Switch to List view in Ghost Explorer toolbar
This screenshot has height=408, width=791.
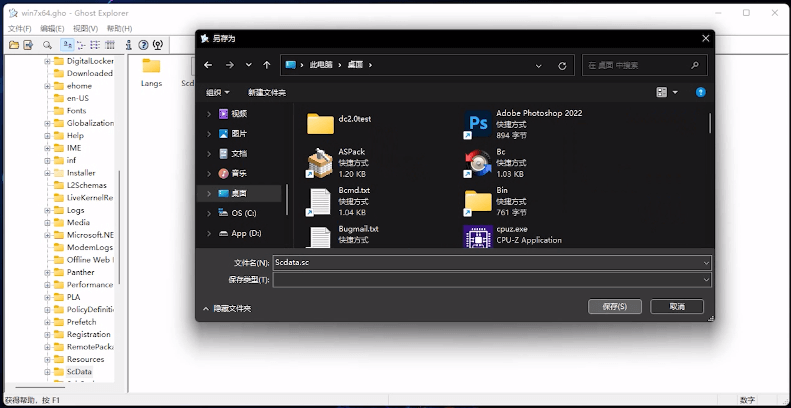(x=95, y=45)
